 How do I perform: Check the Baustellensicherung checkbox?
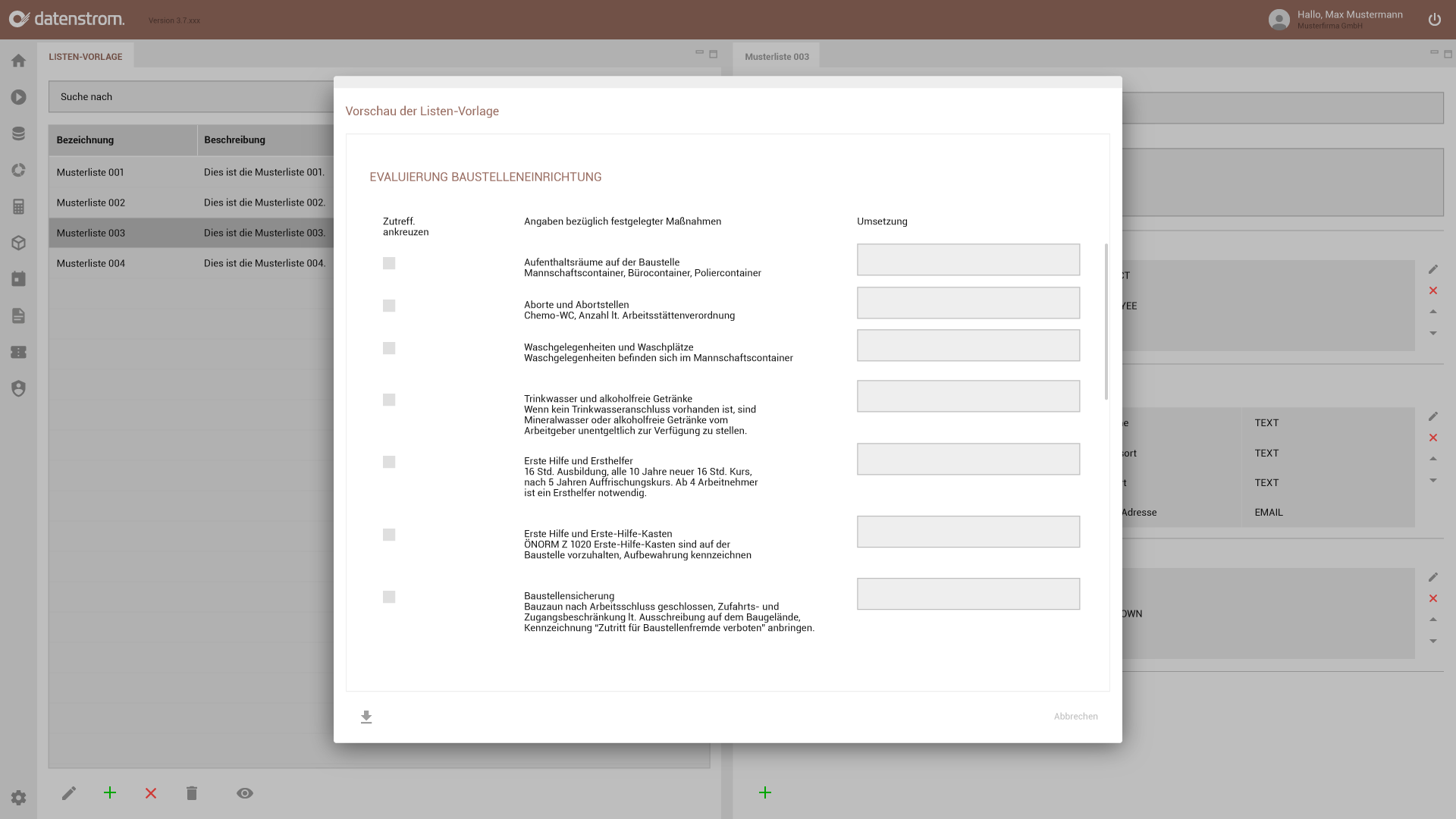coord(389,597)
